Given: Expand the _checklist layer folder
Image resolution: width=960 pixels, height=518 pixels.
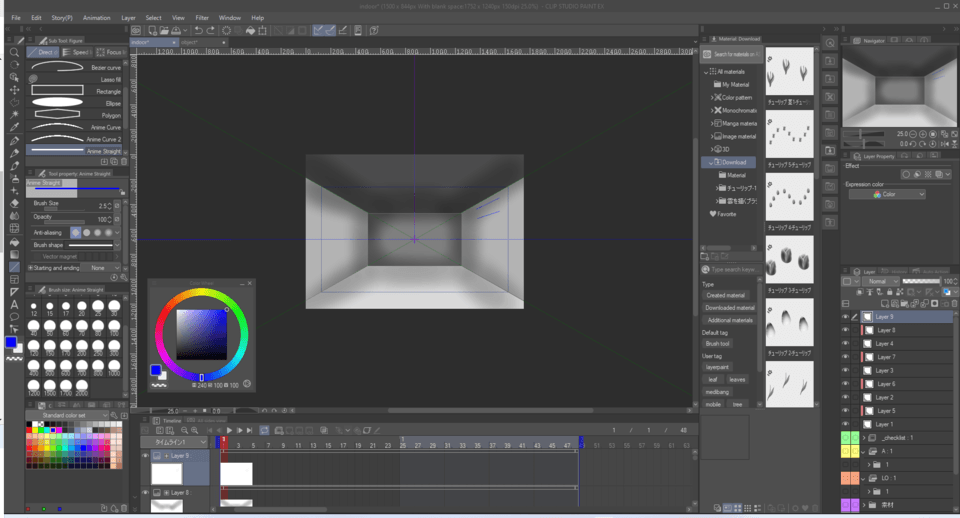Looking at the screenshot, I should point(864,438).
